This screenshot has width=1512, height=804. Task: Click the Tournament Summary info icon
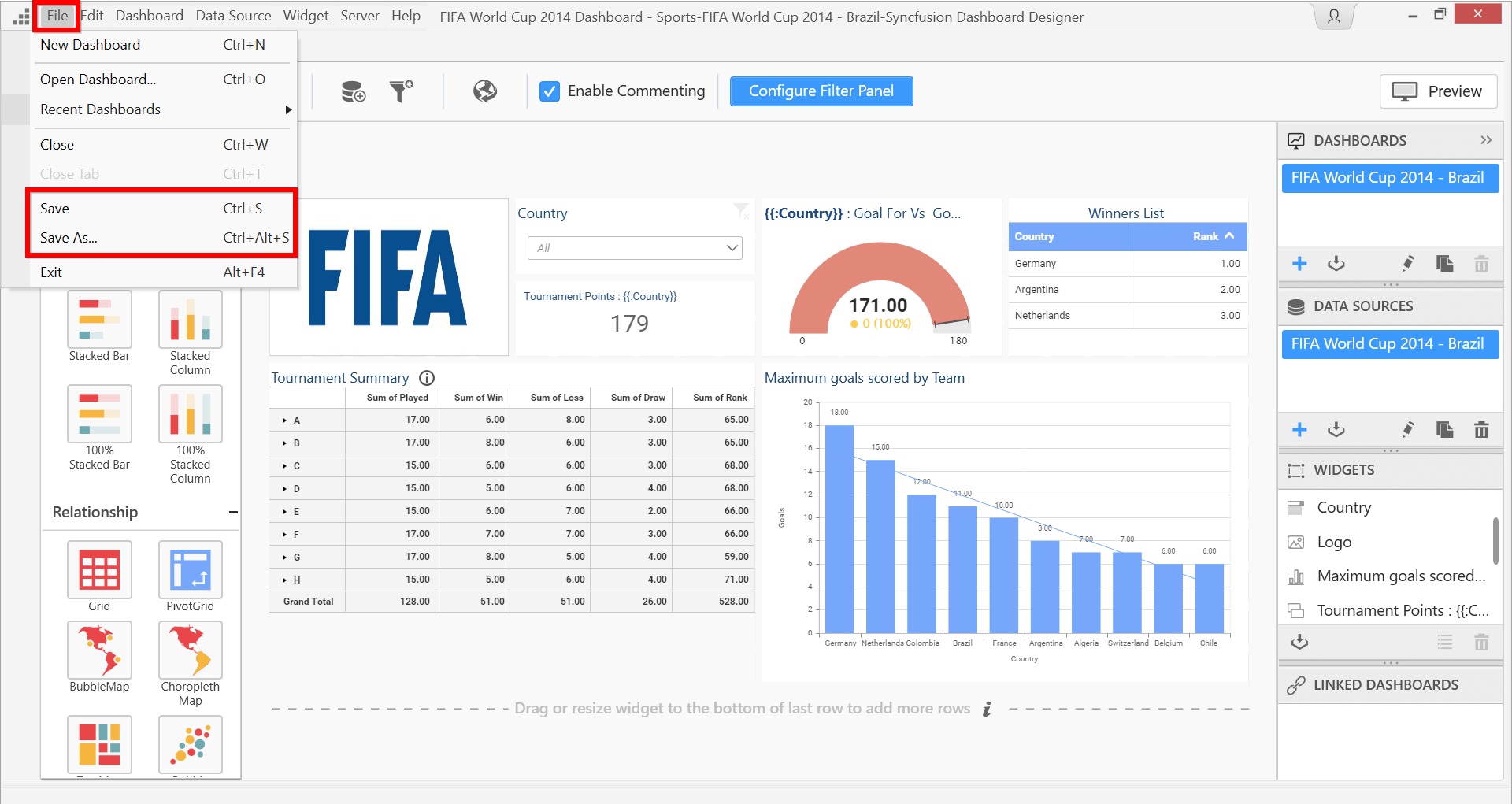point(427,378)
